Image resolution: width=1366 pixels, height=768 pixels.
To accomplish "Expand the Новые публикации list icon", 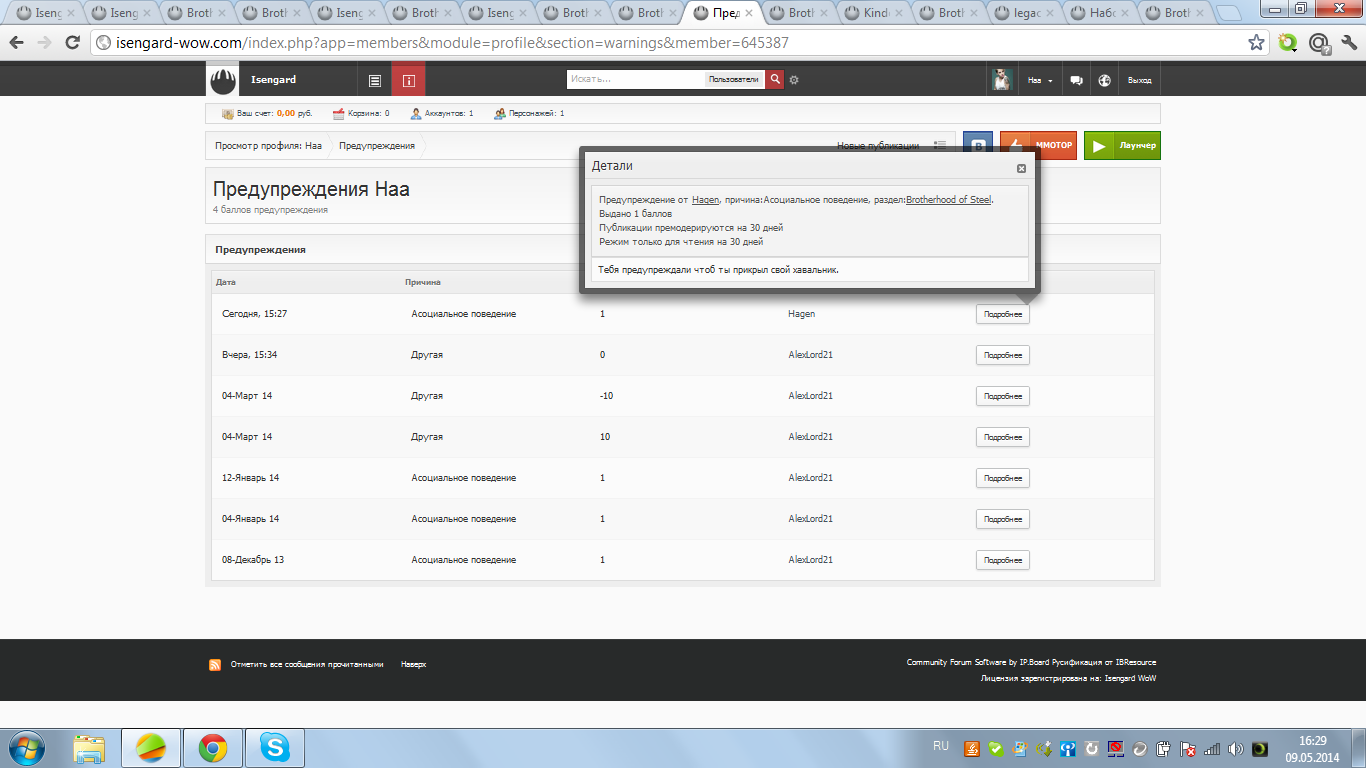I will pos(940,145).
